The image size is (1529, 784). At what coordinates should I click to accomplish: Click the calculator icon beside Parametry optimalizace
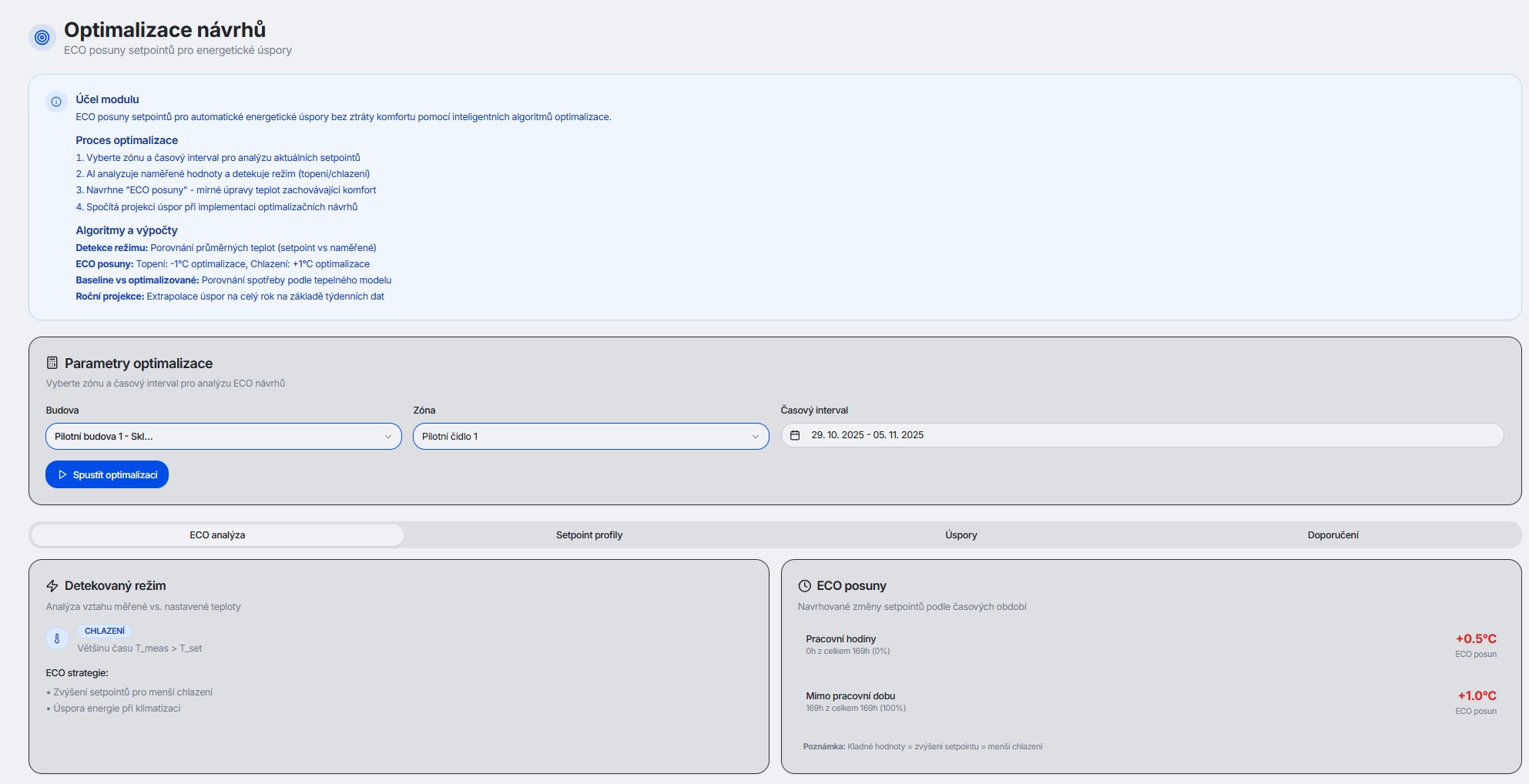point(52,363)
